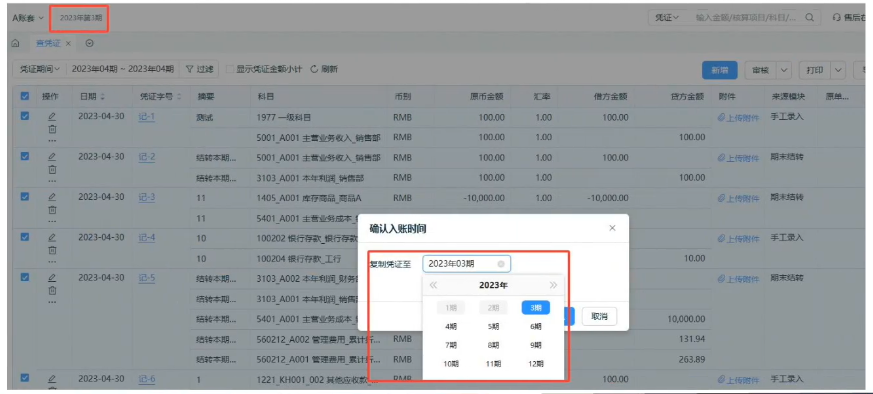Click 取消 in the dialog

[599, 316]
